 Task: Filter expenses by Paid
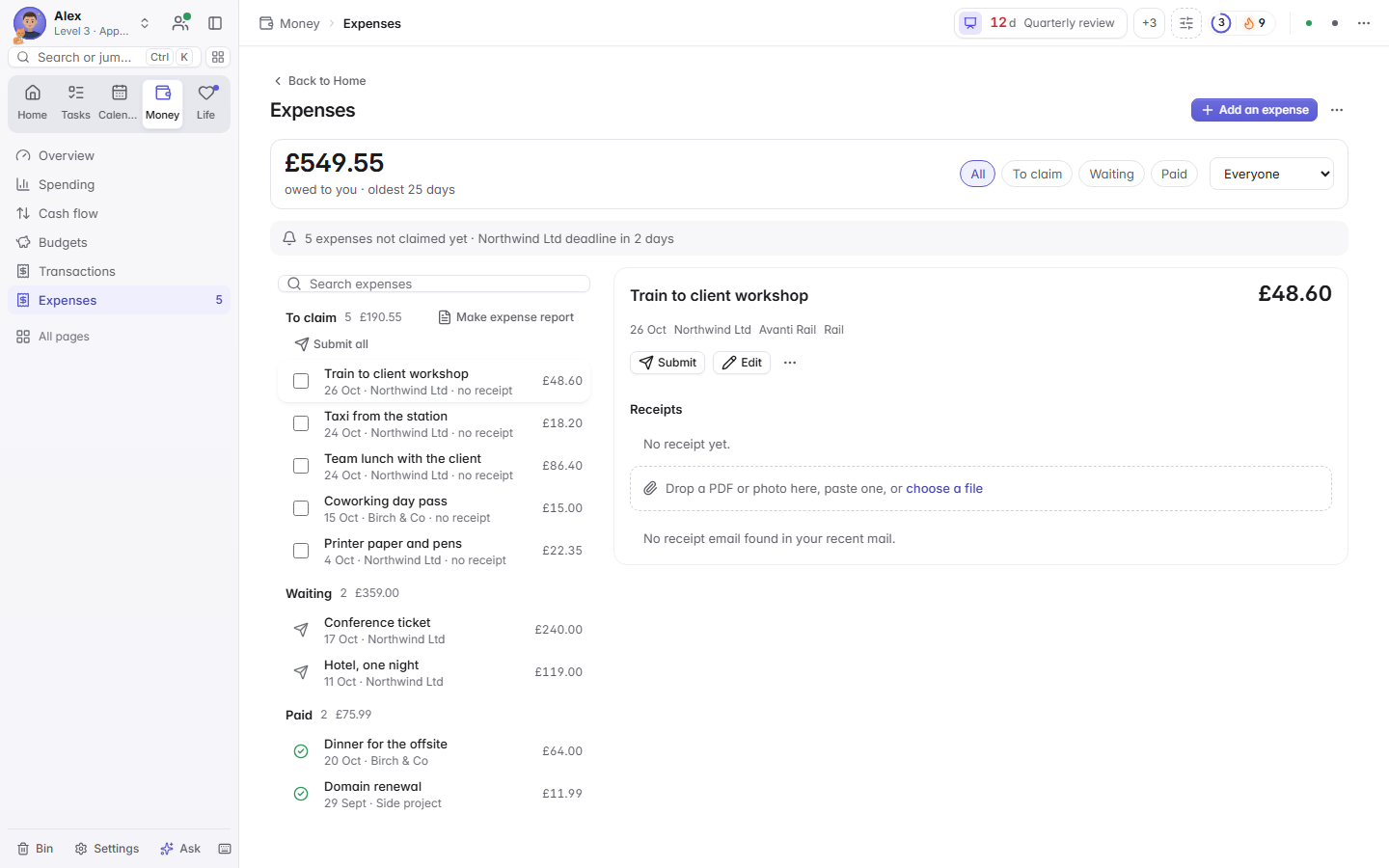click(1174, 174)
